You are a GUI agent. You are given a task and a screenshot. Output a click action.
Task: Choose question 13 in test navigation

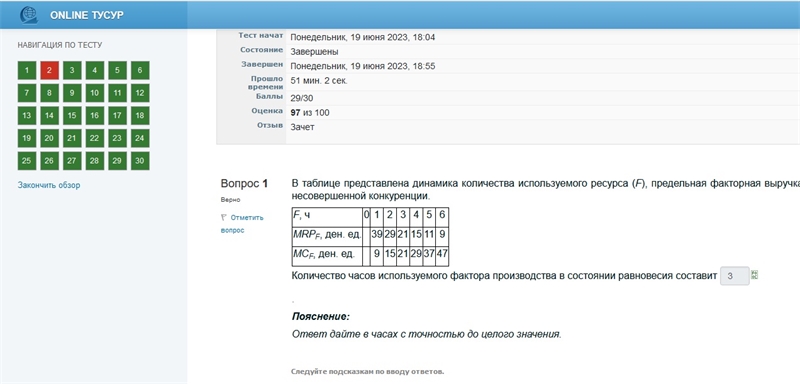[27, 116]
